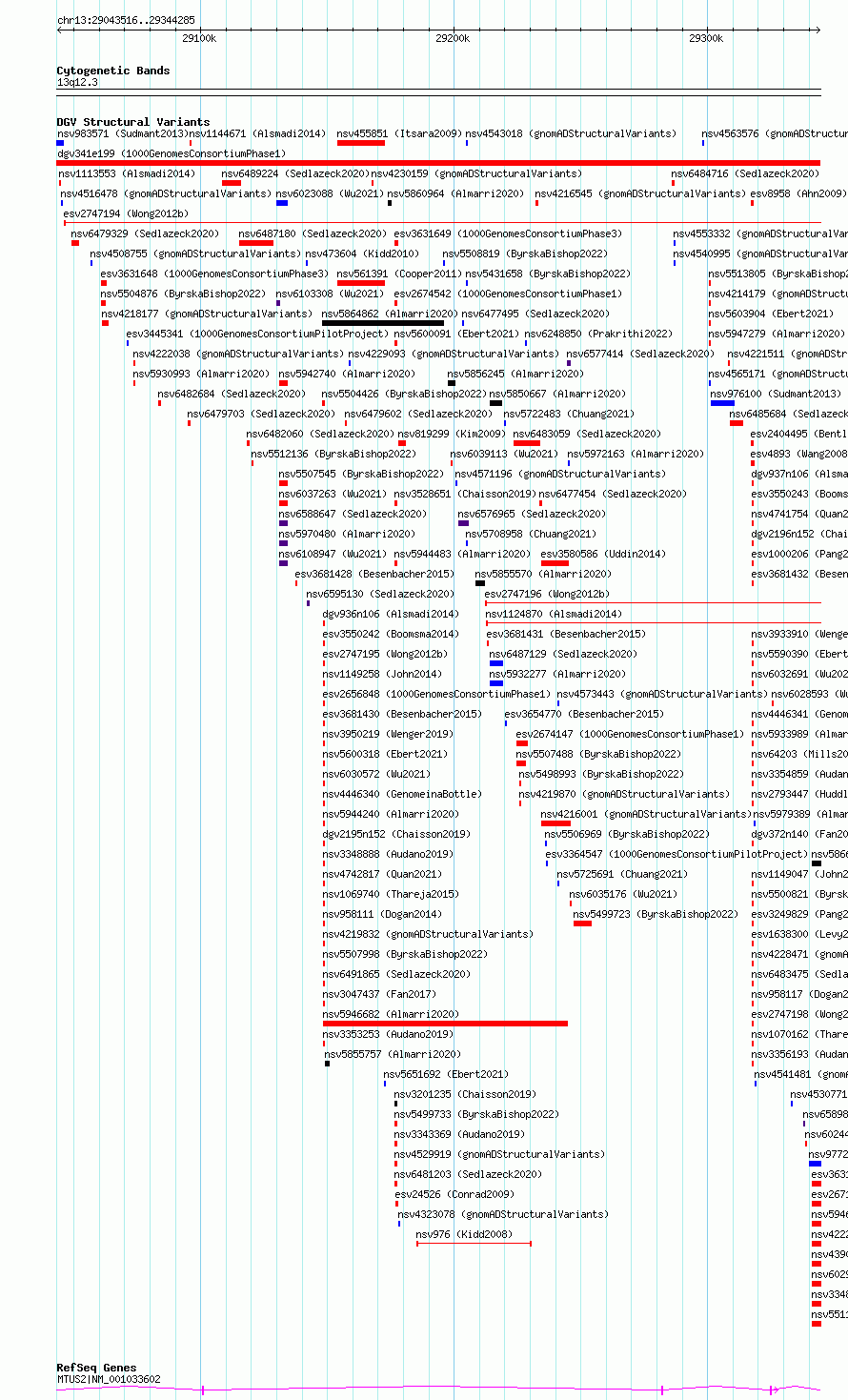Click the blue bar under nsv6023088 (Wu2021)
Viewport: 848px width, 1400px height.
[x=282, y=203]
